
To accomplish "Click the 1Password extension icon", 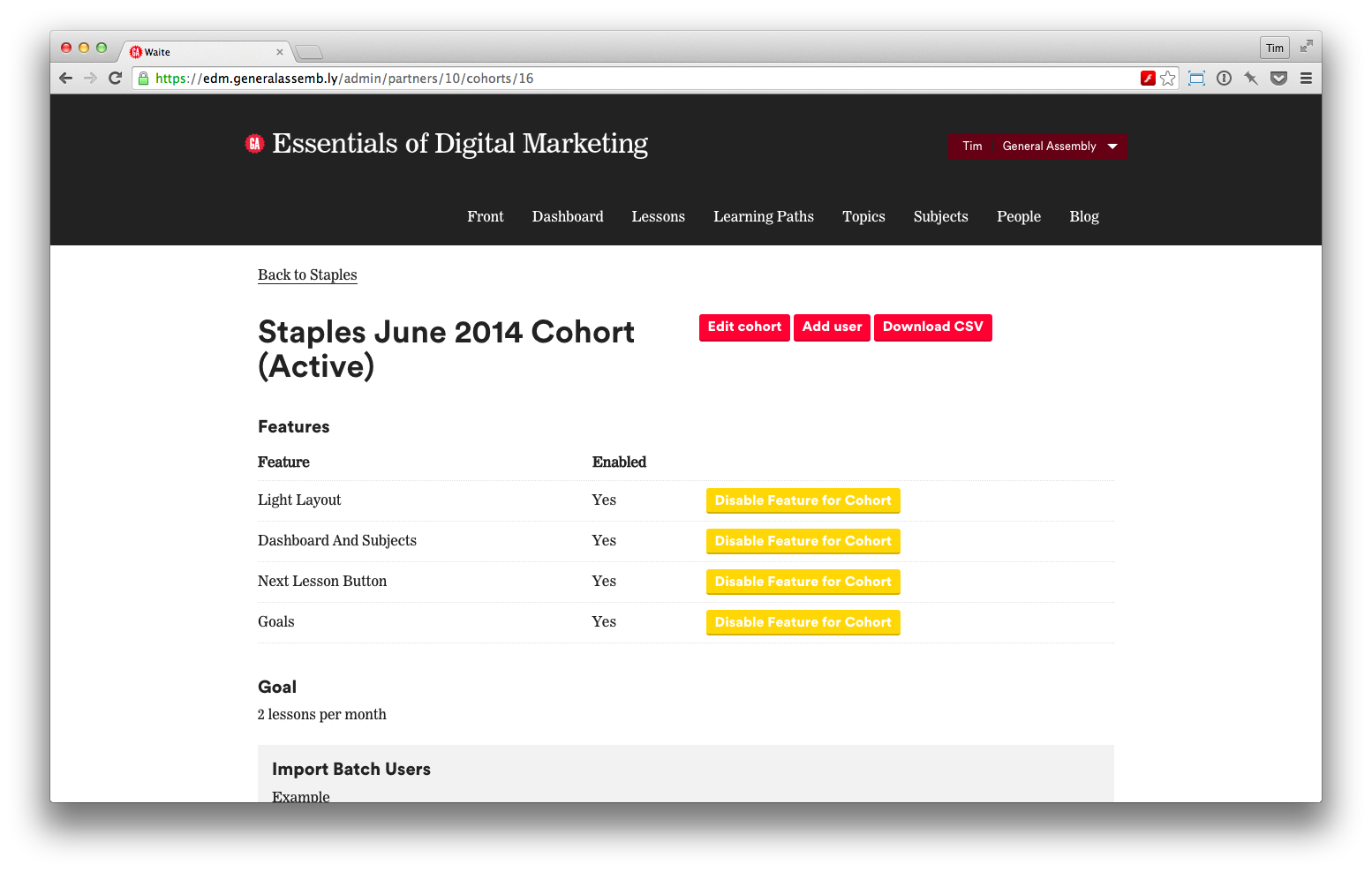I will point(1224,79).
